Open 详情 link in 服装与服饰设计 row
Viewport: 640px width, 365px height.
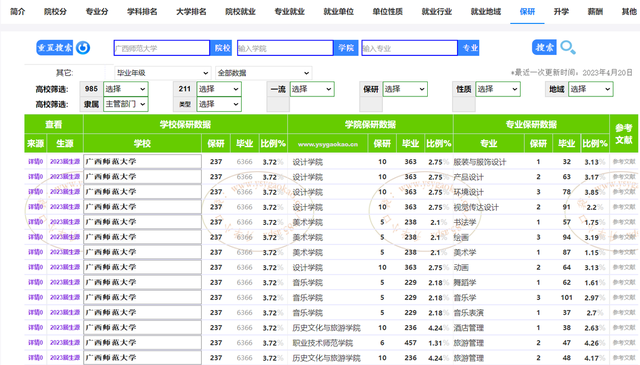click(36, 162)
